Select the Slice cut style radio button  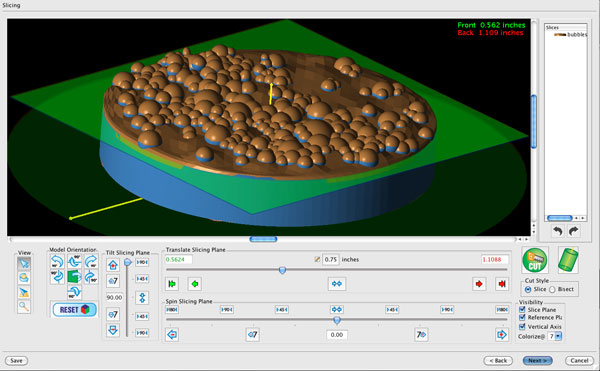click(x=528, y=290)
